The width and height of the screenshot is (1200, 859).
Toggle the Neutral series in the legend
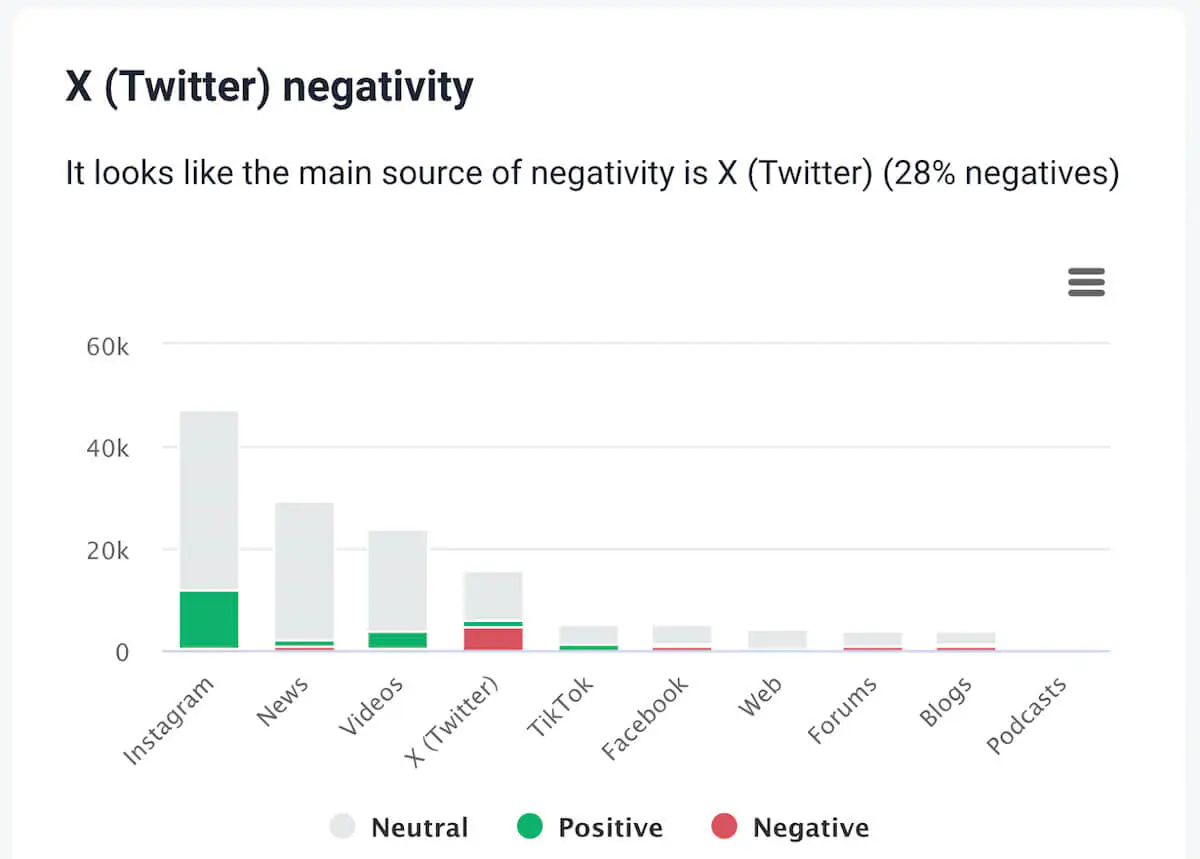click(419, 827)
